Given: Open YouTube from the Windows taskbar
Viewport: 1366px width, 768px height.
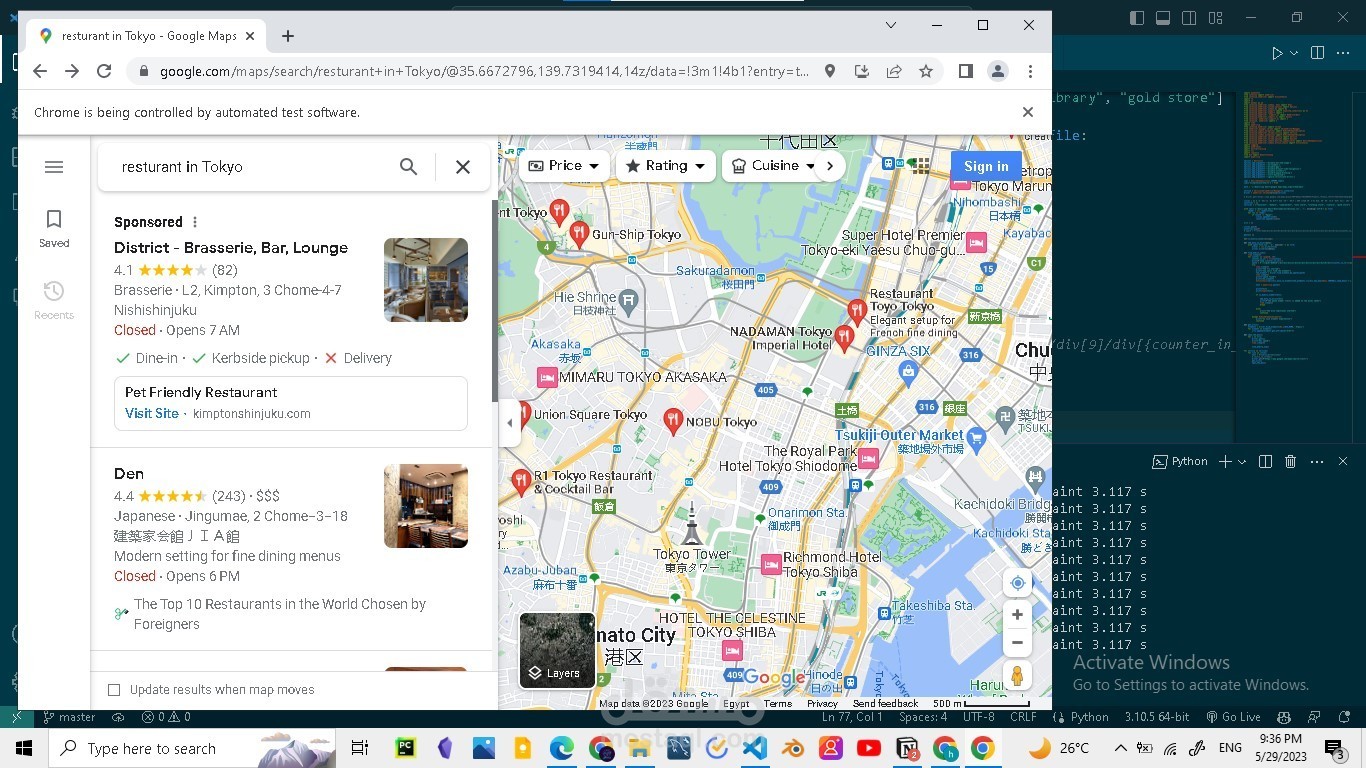Looking at the screenshot, I should coord(869,748).
